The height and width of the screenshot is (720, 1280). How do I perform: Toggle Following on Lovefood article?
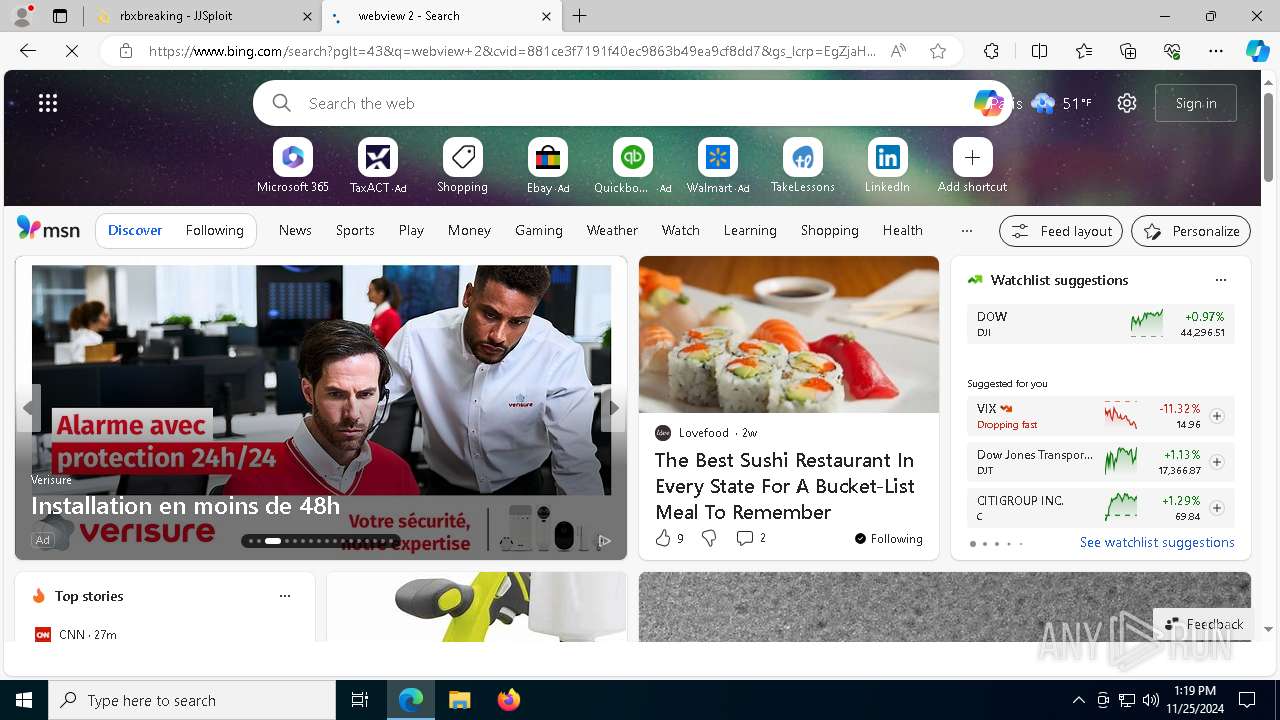point(888,539)
